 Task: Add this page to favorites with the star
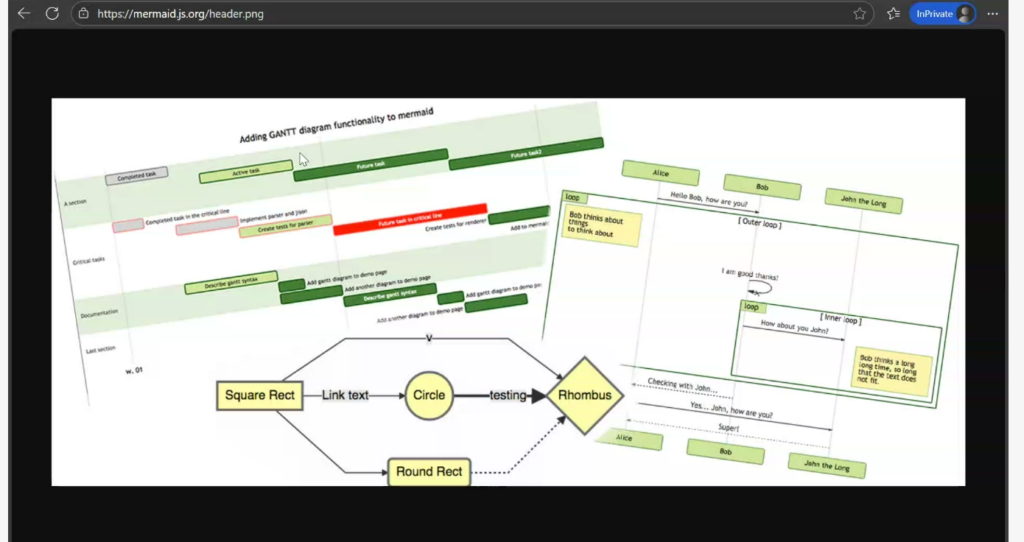(860, 14)
